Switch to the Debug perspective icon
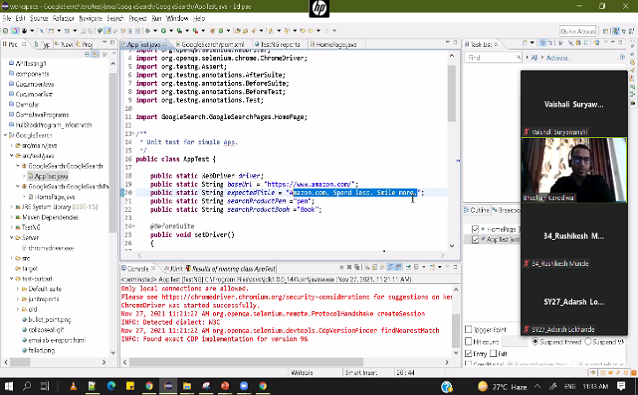Viewport: 638px width, 395px height. [x=624, y=31]
